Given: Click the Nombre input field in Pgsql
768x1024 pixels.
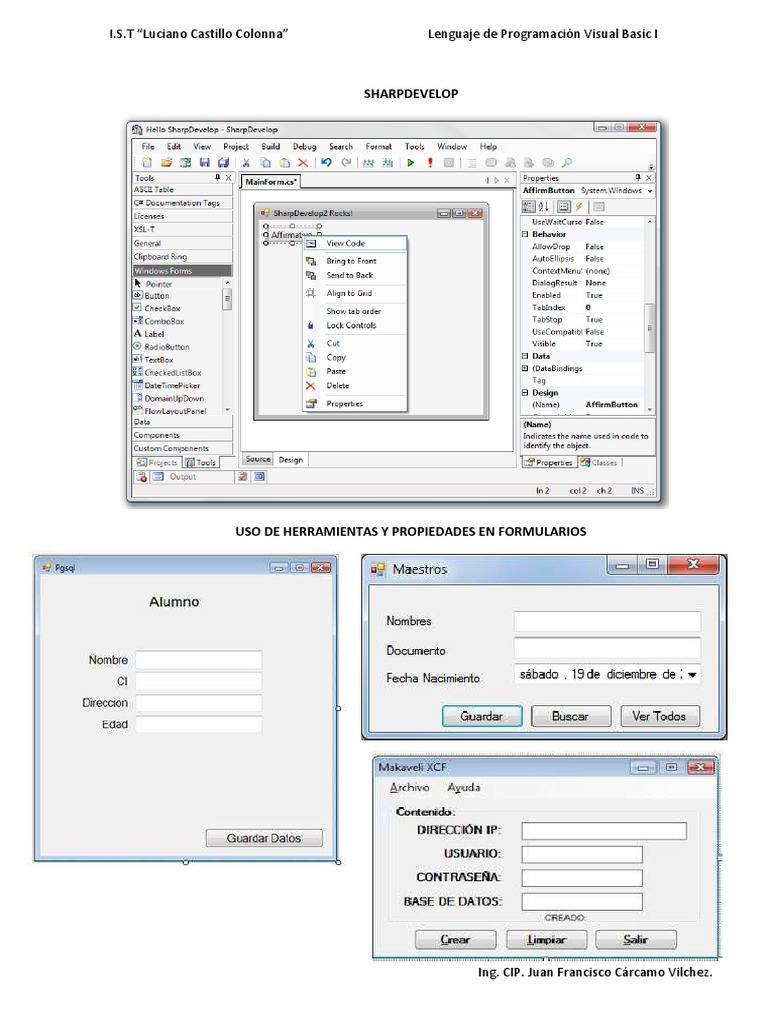Looking at the screenshot, I should tap(199, 660).
